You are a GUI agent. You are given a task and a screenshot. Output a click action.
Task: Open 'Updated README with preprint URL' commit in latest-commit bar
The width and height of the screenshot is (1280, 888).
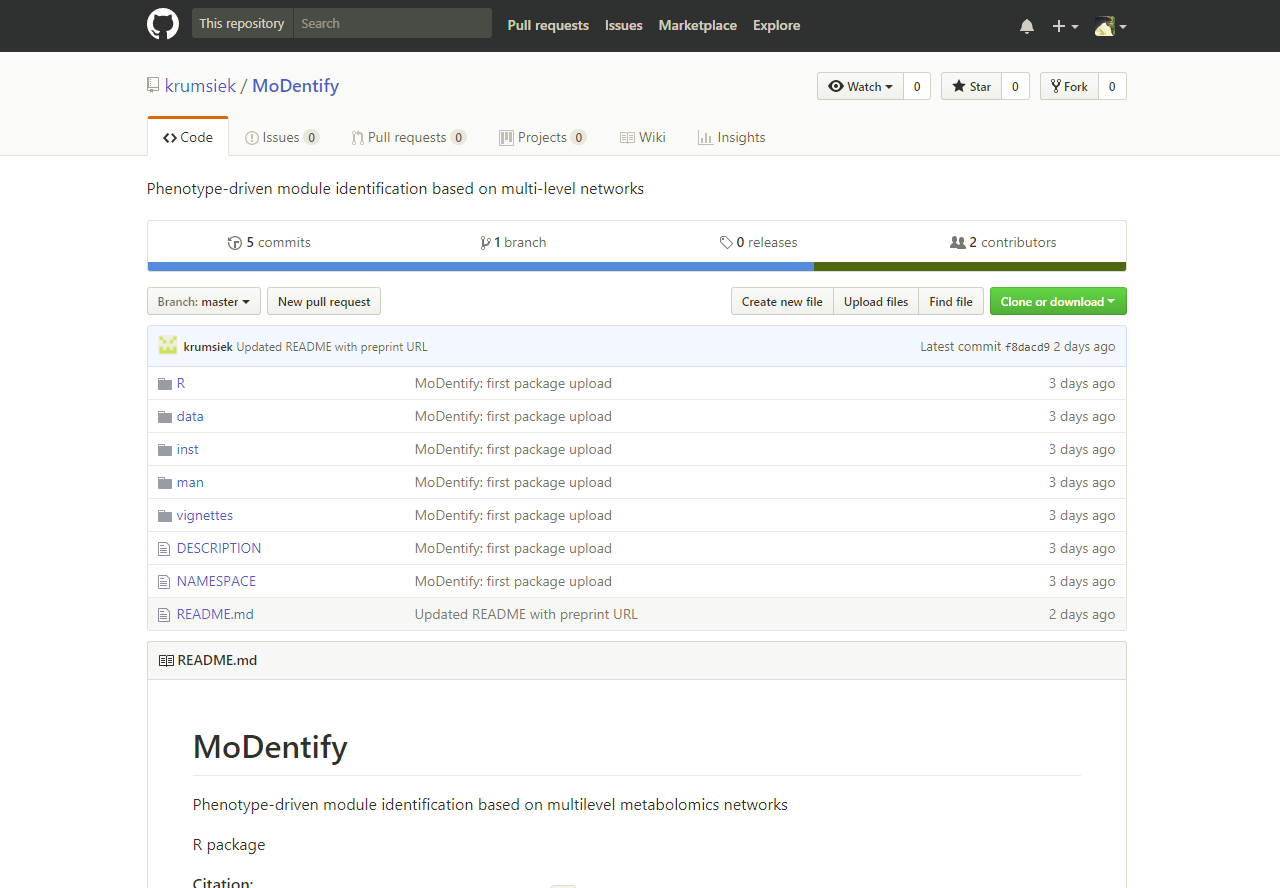(x=332, y=346)
